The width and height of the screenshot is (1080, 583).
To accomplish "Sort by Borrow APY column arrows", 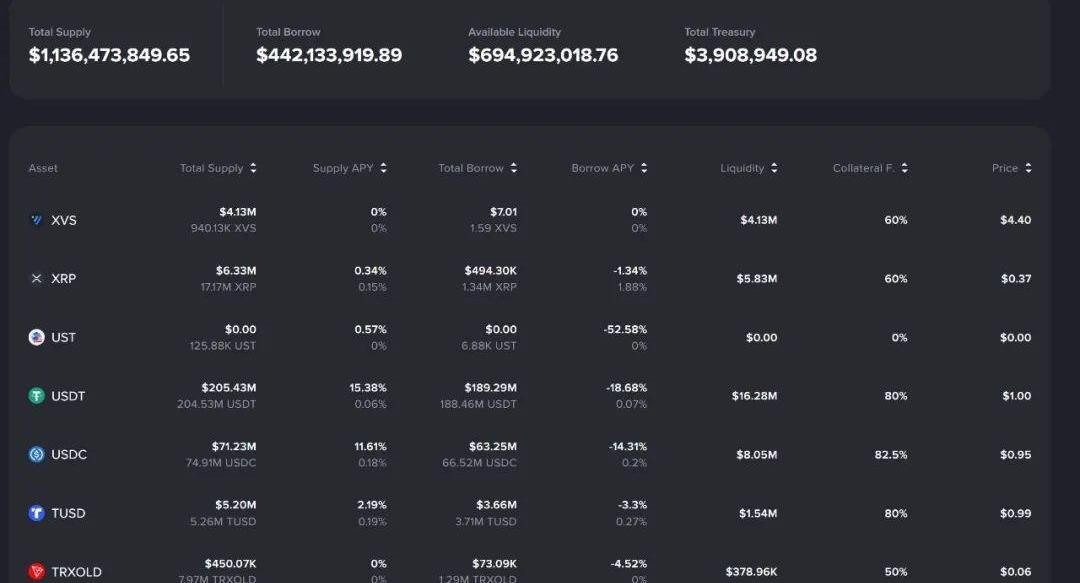I will 644,169.
